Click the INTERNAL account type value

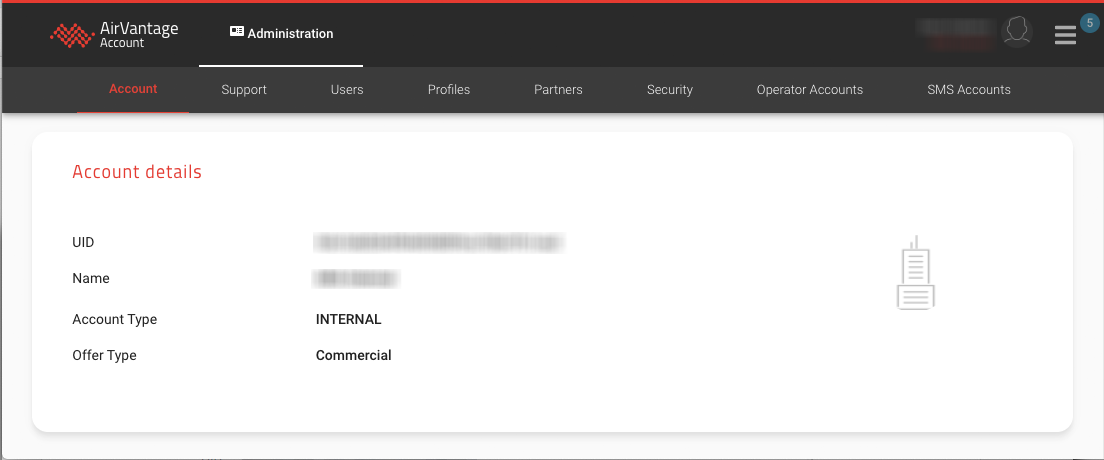(349, 320)
